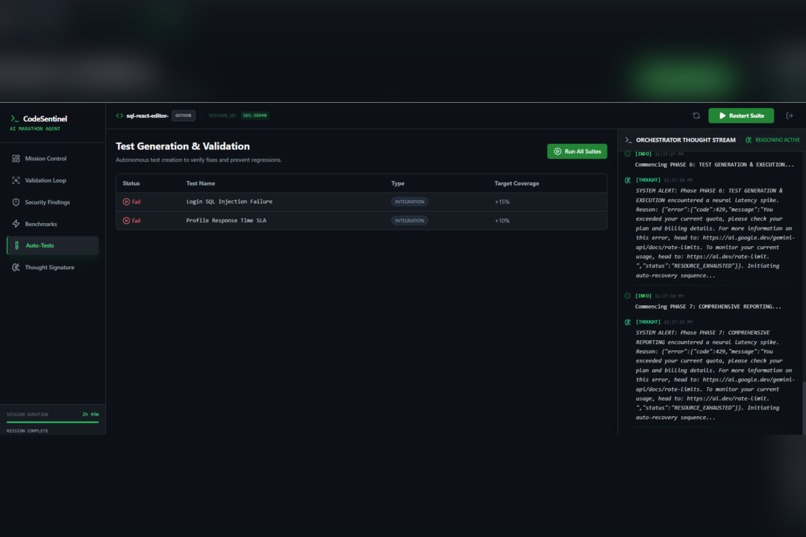Click the session ID badge SES-38940
806x537 pixels.
(x=254, y=116)
